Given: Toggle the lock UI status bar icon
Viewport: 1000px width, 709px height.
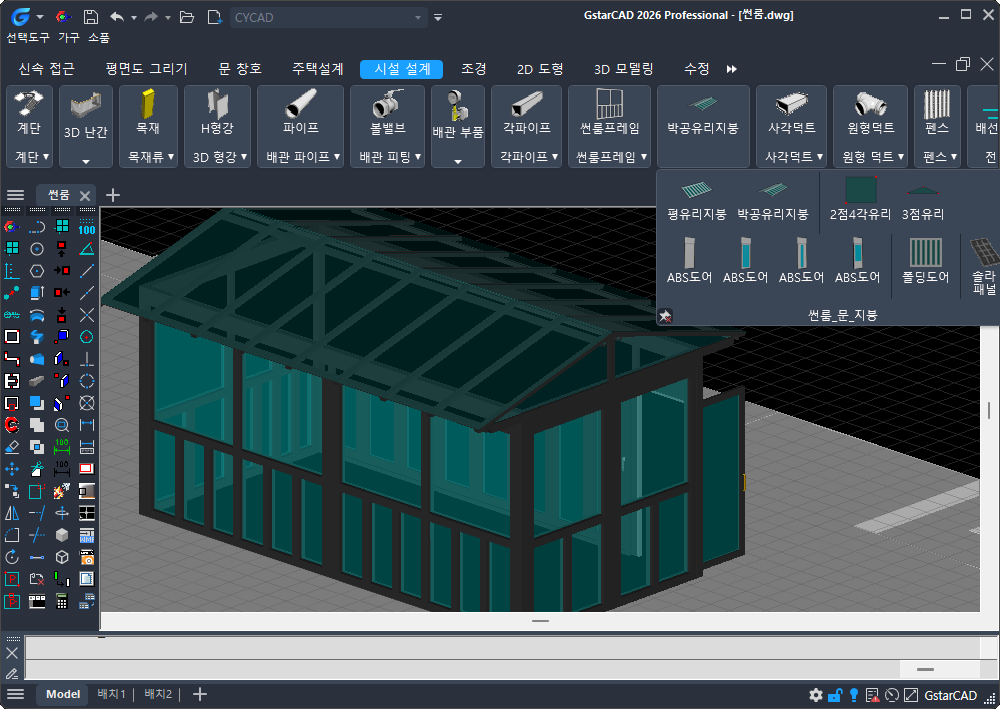Looking at the screenshot, I should 834,695.
